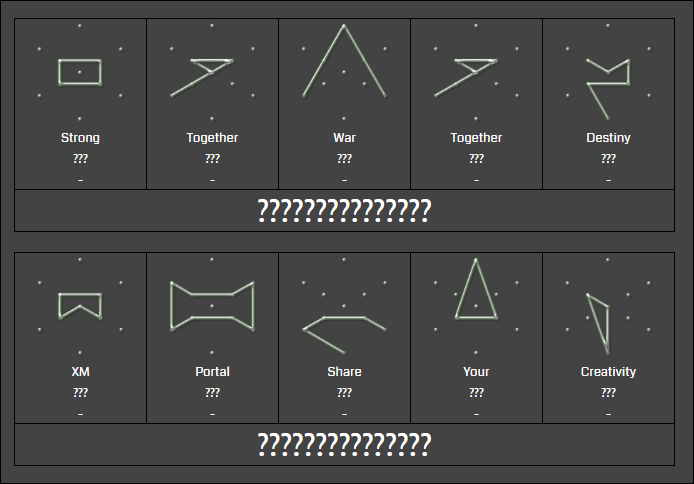
Task: Click the "War" text label
Action: click(344, 138)
